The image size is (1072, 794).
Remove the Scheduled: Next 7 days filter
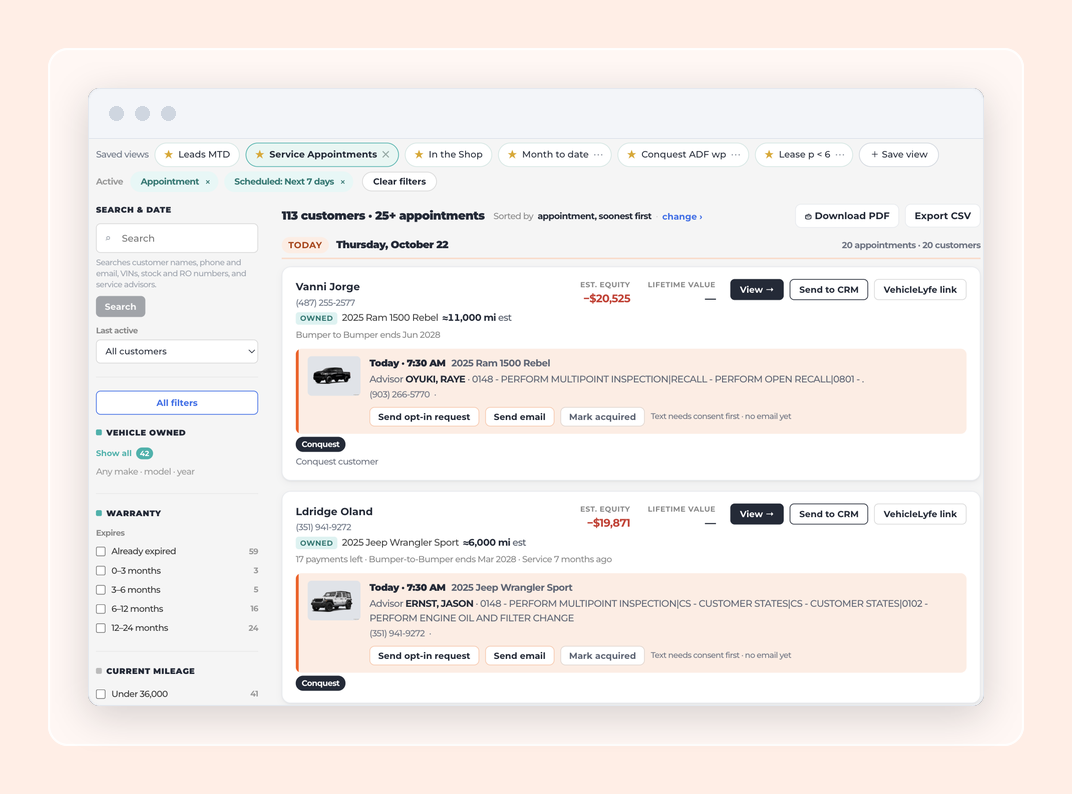[343, 182]
